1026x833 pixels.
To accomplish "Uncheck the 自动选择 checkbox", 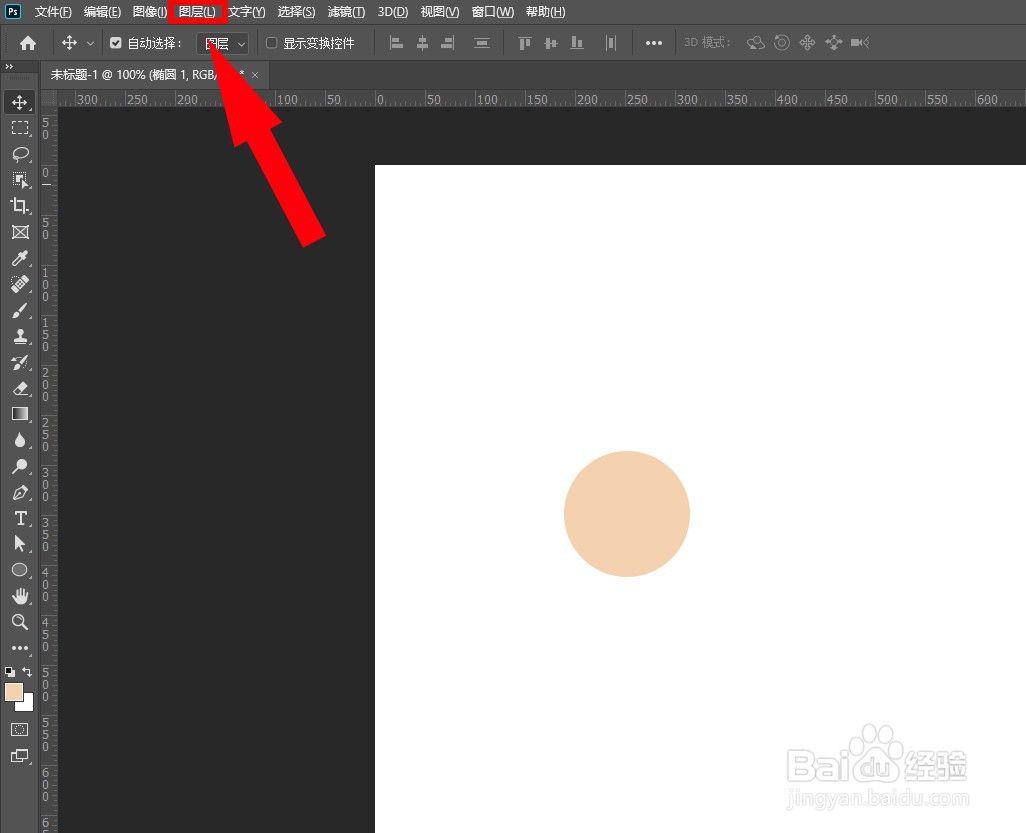I will coord(116,43).
